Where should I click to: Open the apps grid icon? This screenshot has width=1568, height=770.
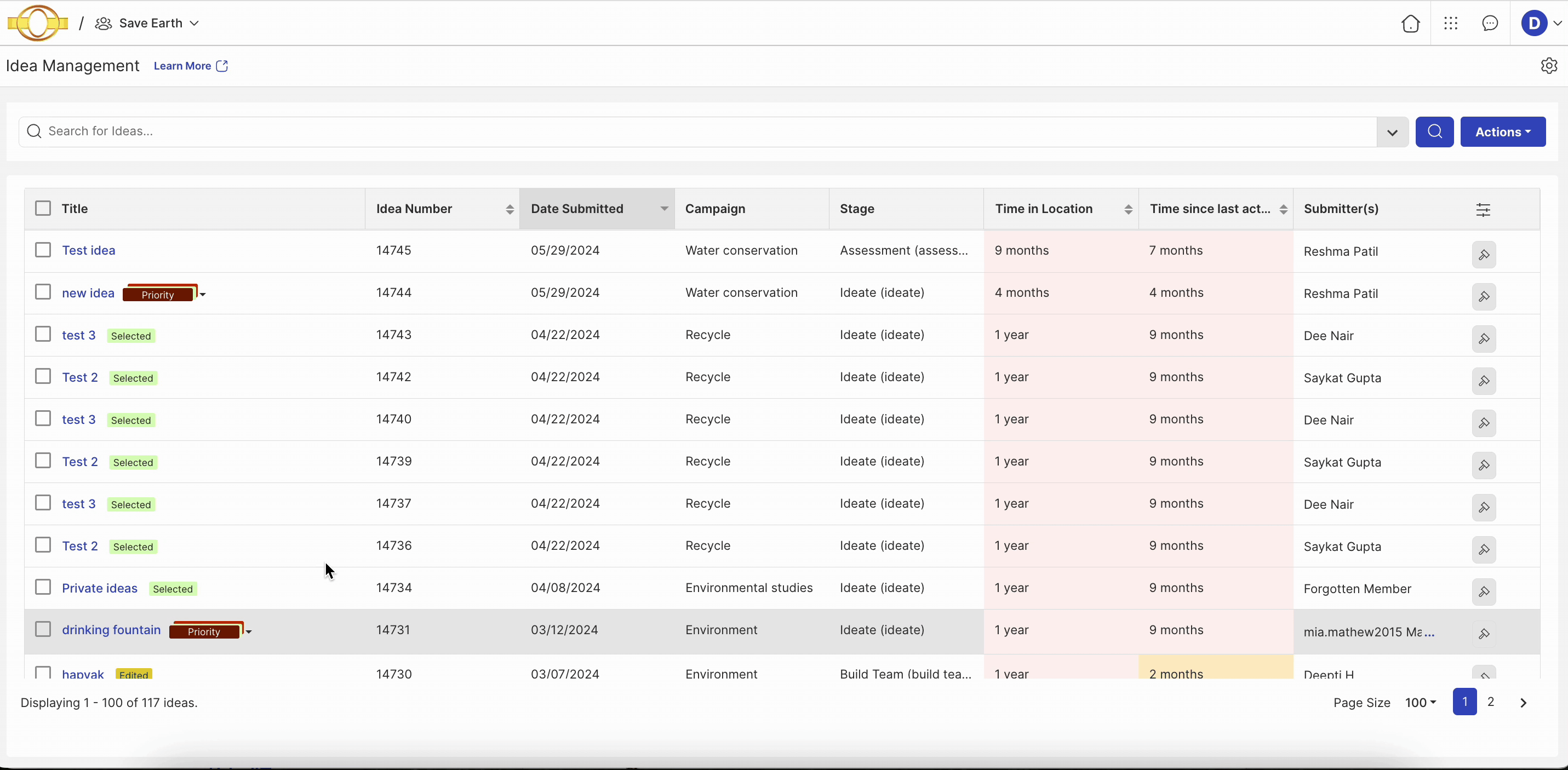pyautogui.click(x=1451, y=23)
